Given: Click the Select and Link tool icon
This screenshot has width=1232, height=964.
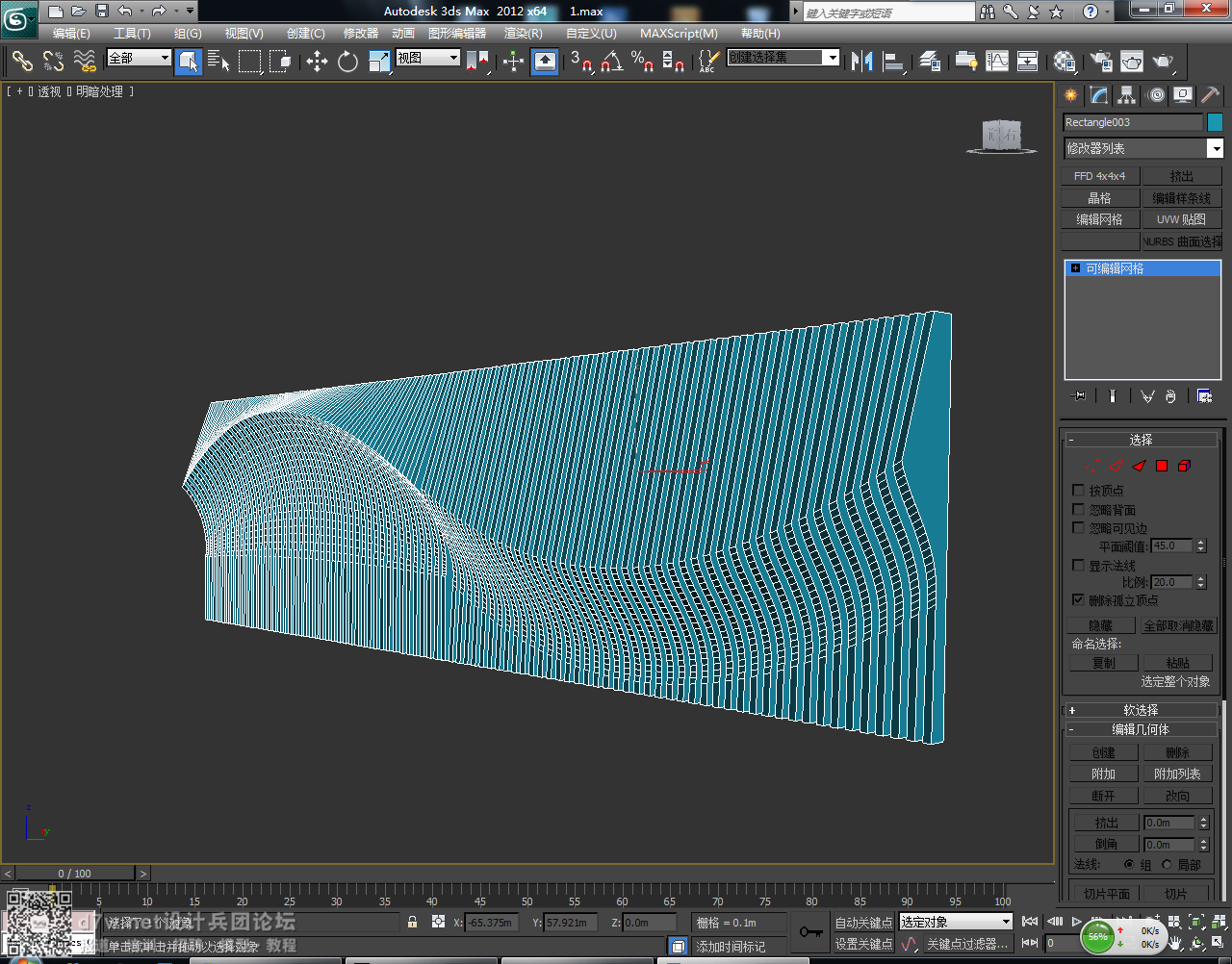Looking at the screenshot, I should (22, 62).
